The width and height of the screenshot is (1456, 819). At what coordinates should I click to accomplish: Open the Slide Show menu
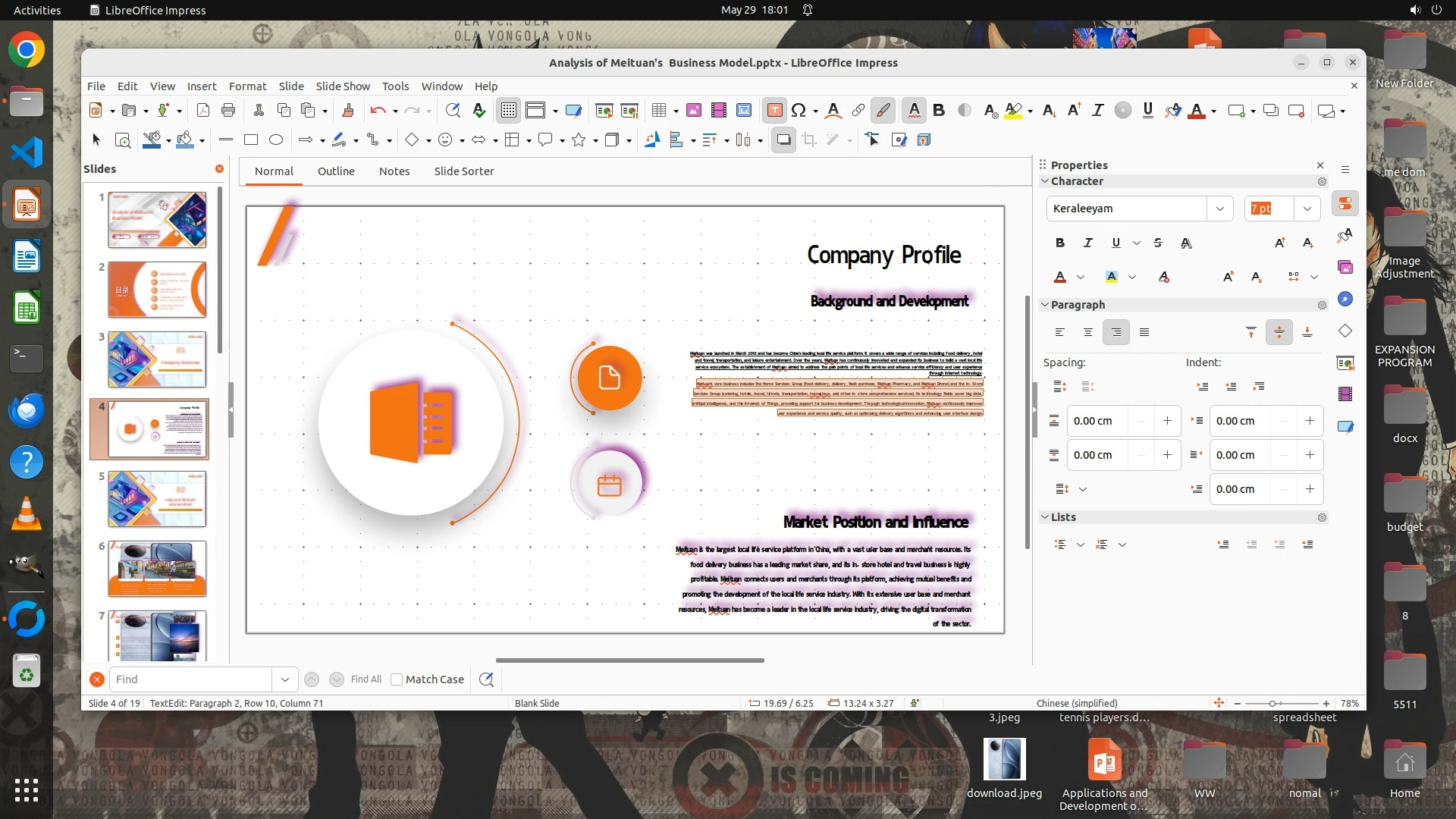coord(343,86)
